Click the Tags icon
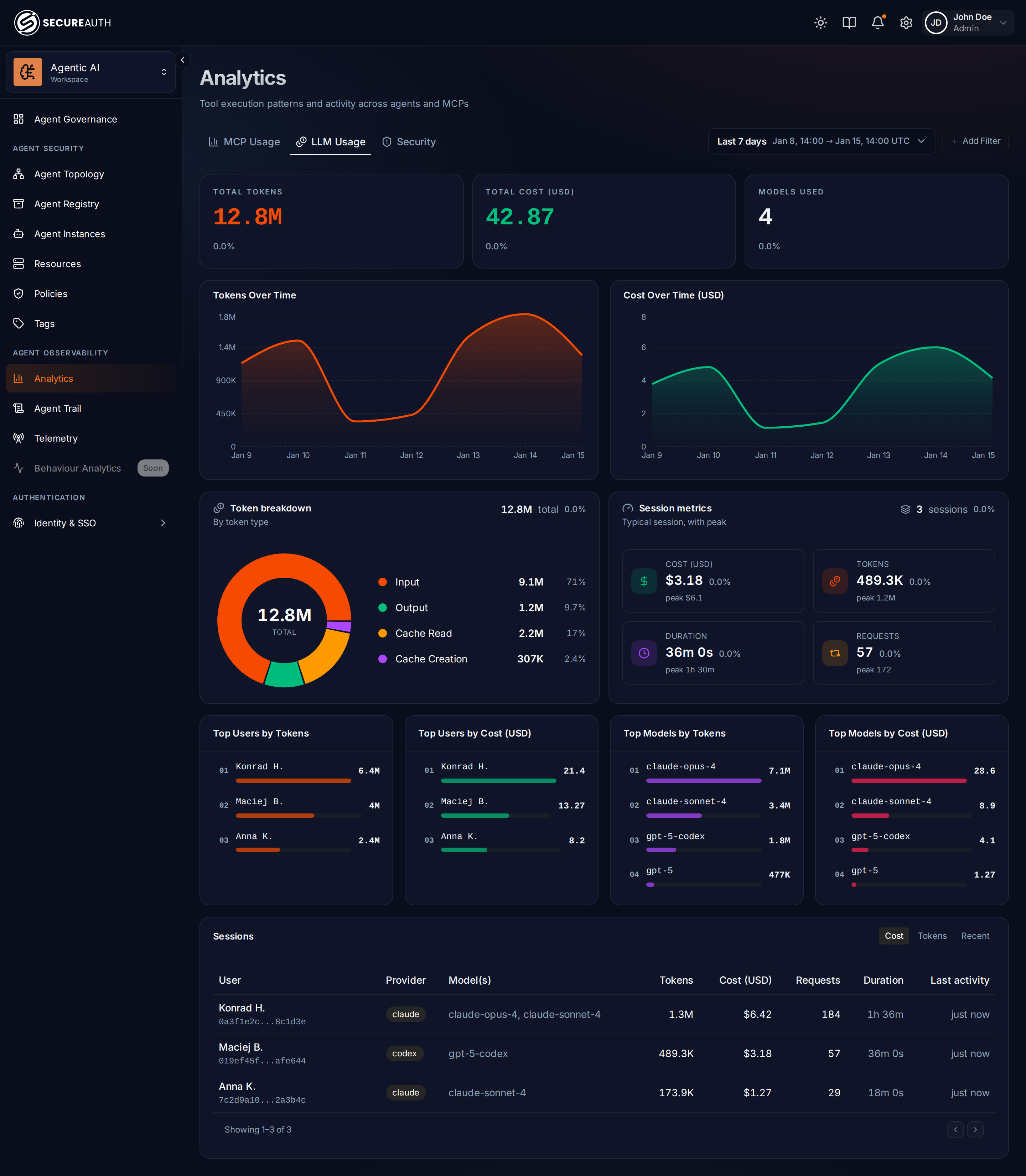This screenshot has height=1176, width=1026. (x=19, y=323)
